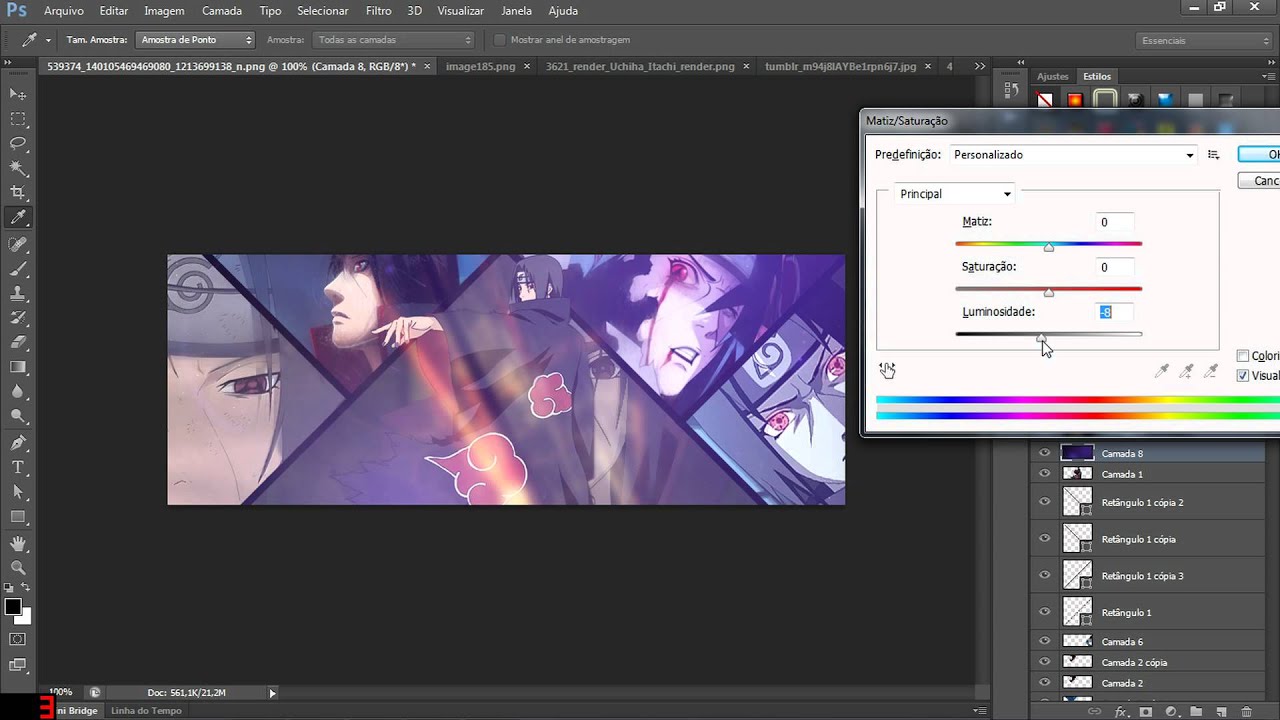Hide the Retângulo 1 cópia 3 layer

click(x=1045, y=575)
